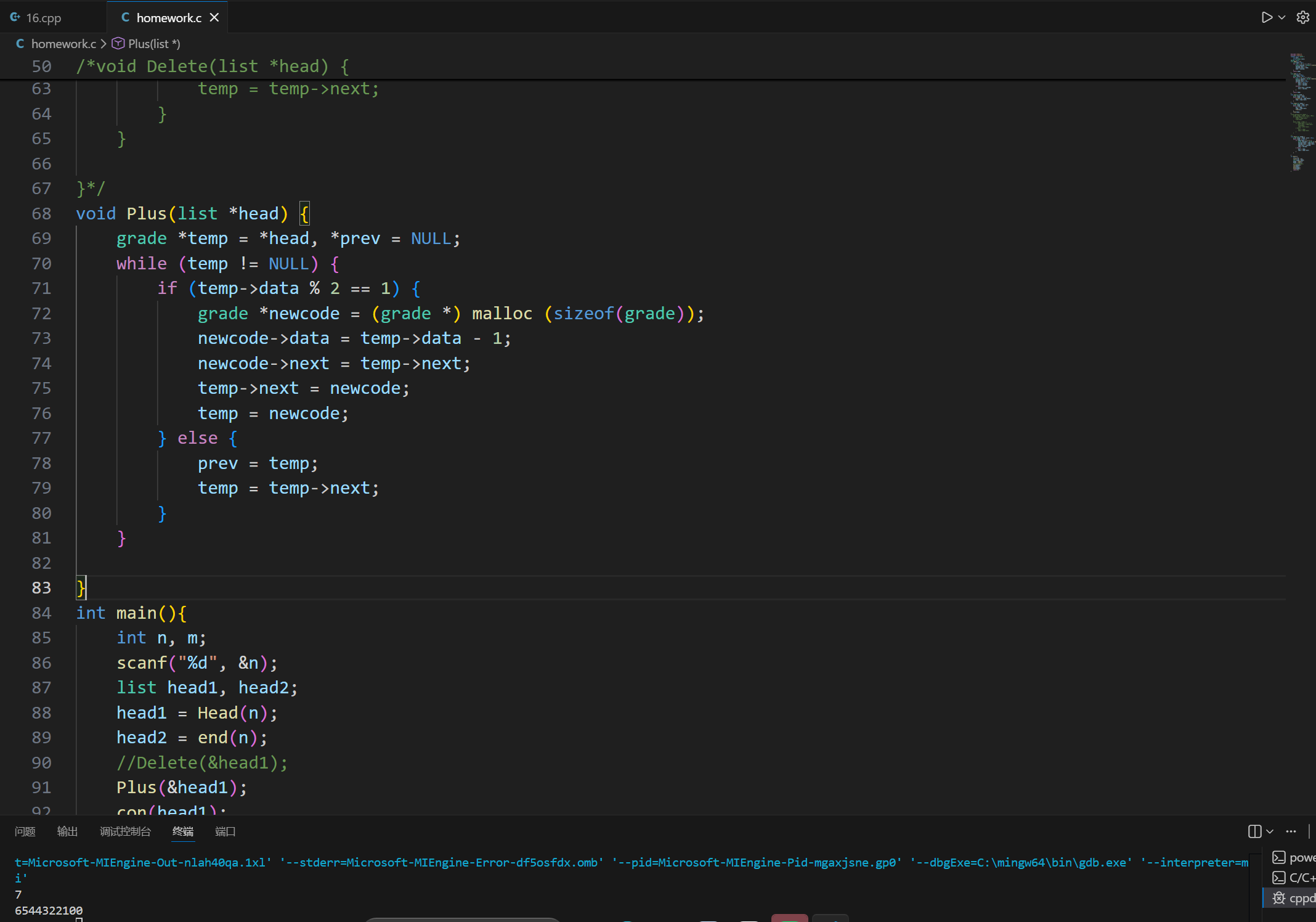Image resolution: width=1316 pixels, height=922 pixels.
Task: Switch to the 问题 (Problems) panel tab
Action: pos(25,831)
